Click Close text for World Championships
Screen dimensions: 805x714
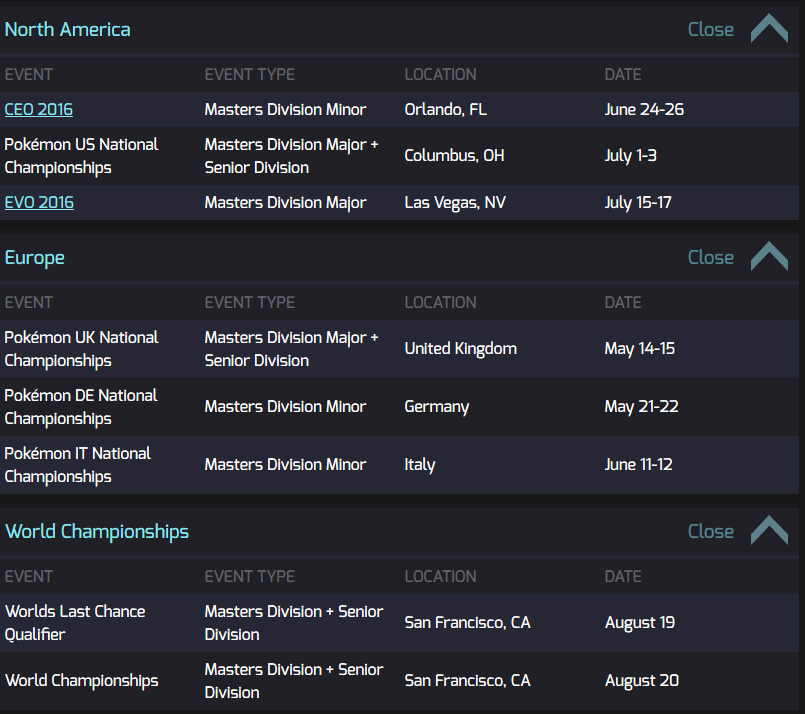[x=711, y=531]
